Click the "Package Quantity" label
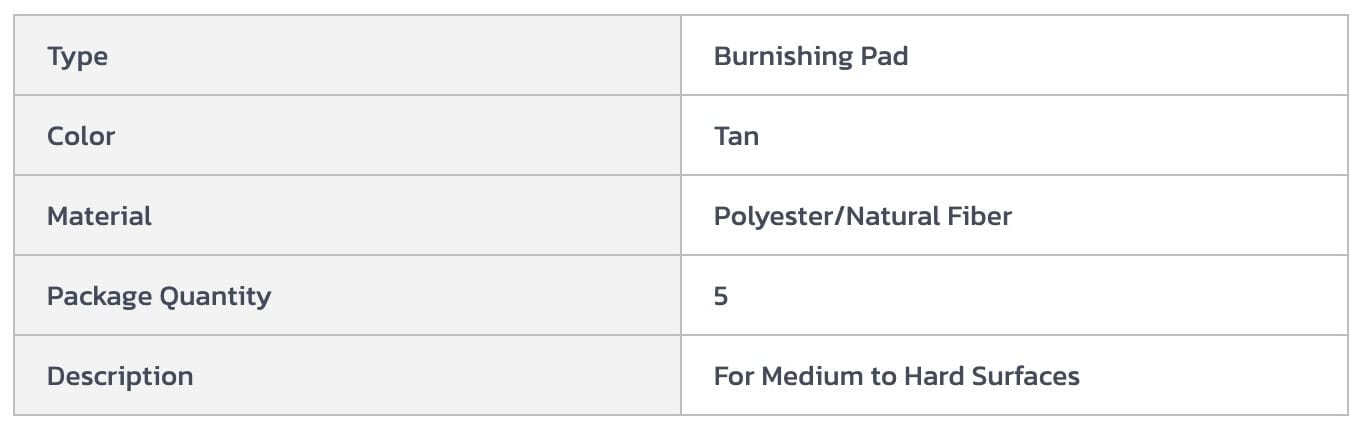This screenshot has width=1361, height=433. point(158,296)
